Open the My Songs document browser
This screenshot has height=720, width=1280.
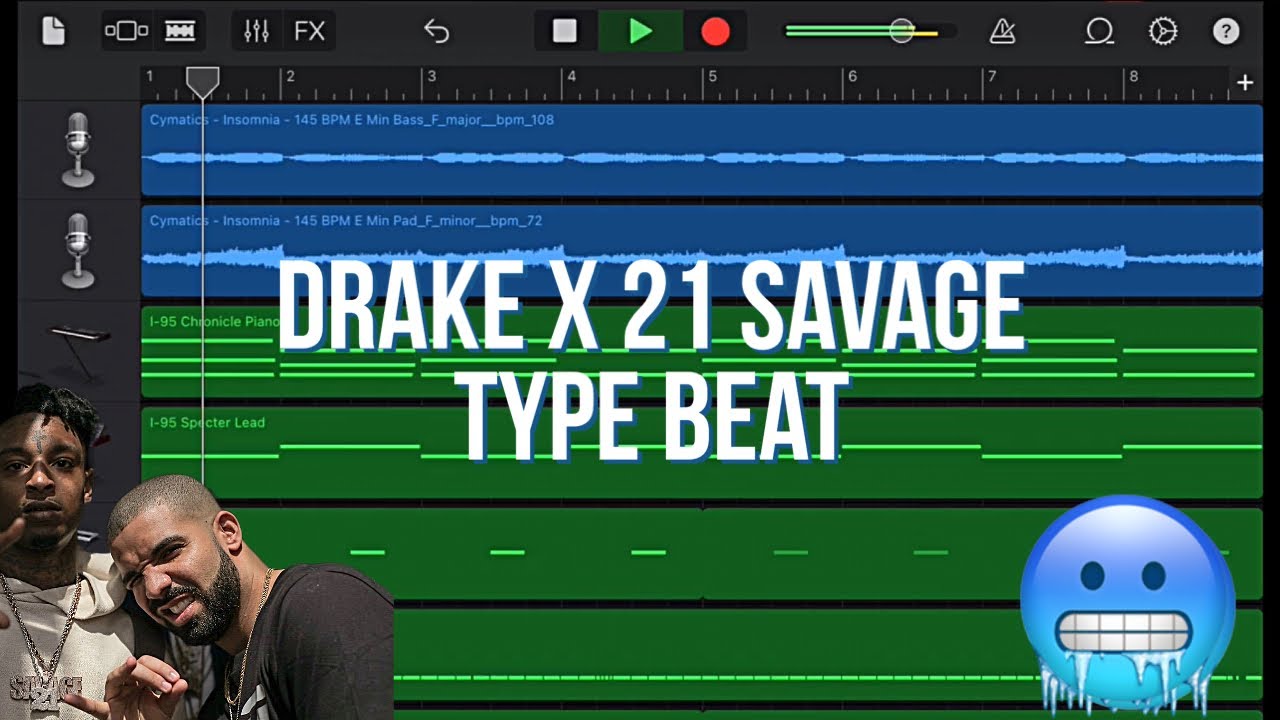click(53, 31)
